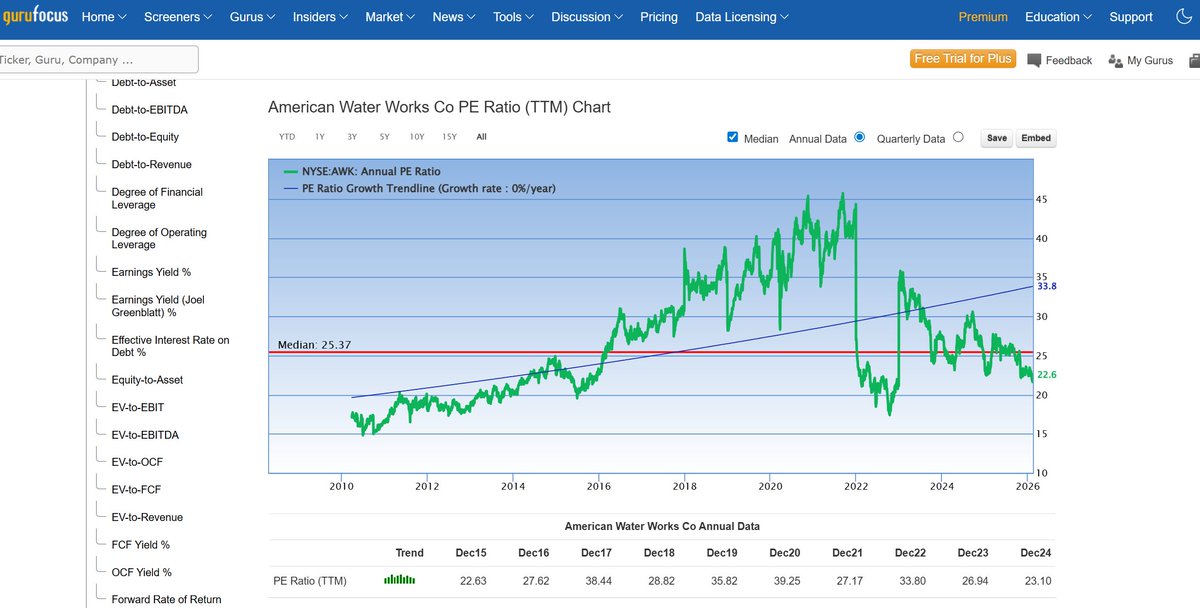
Task: Open Earnings Yield (Joel Greenblatt) %
Action: pos(158,306)
